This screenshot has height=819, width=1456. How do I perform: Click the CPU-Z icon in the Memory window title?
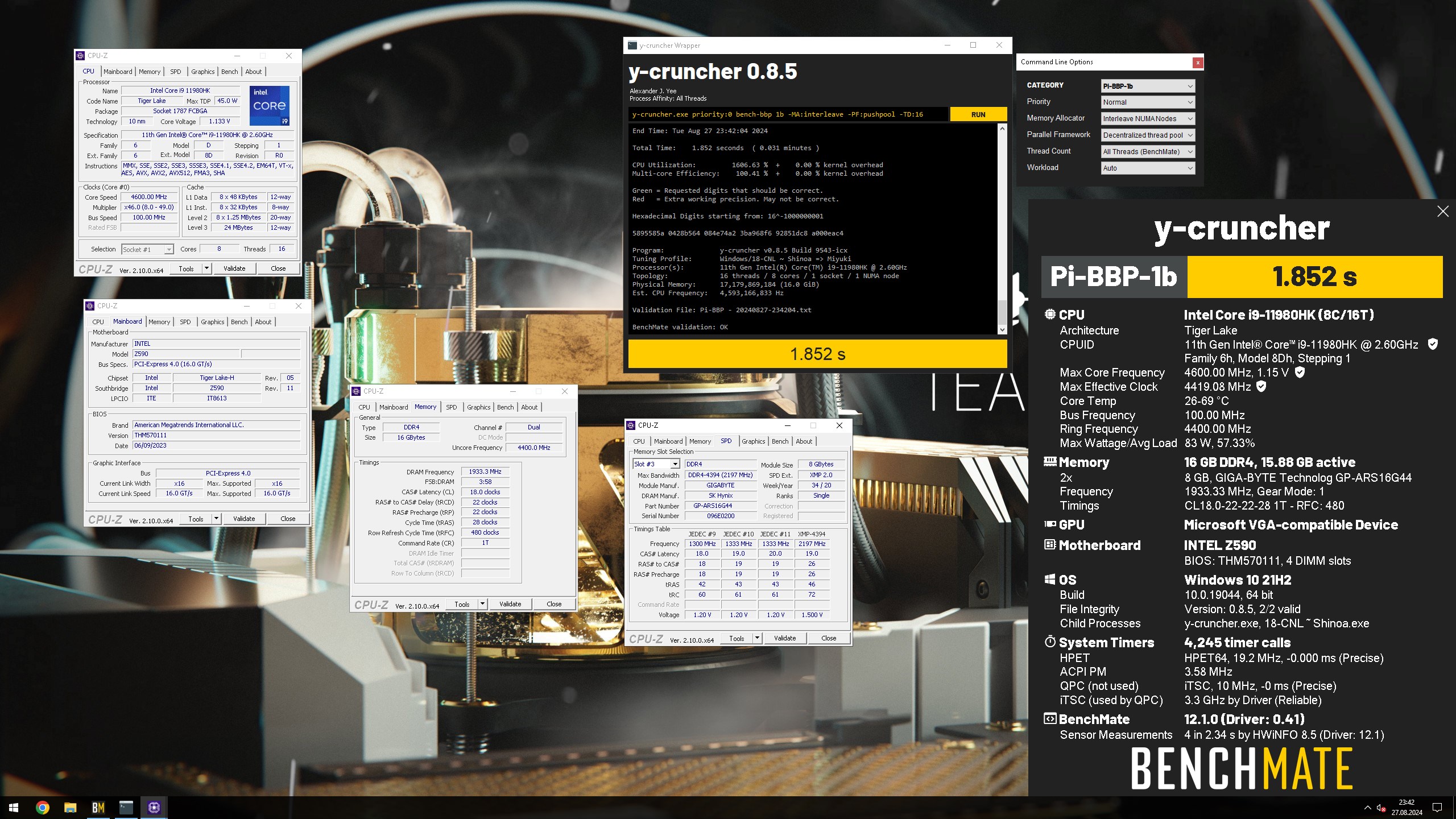coord(356,391)
